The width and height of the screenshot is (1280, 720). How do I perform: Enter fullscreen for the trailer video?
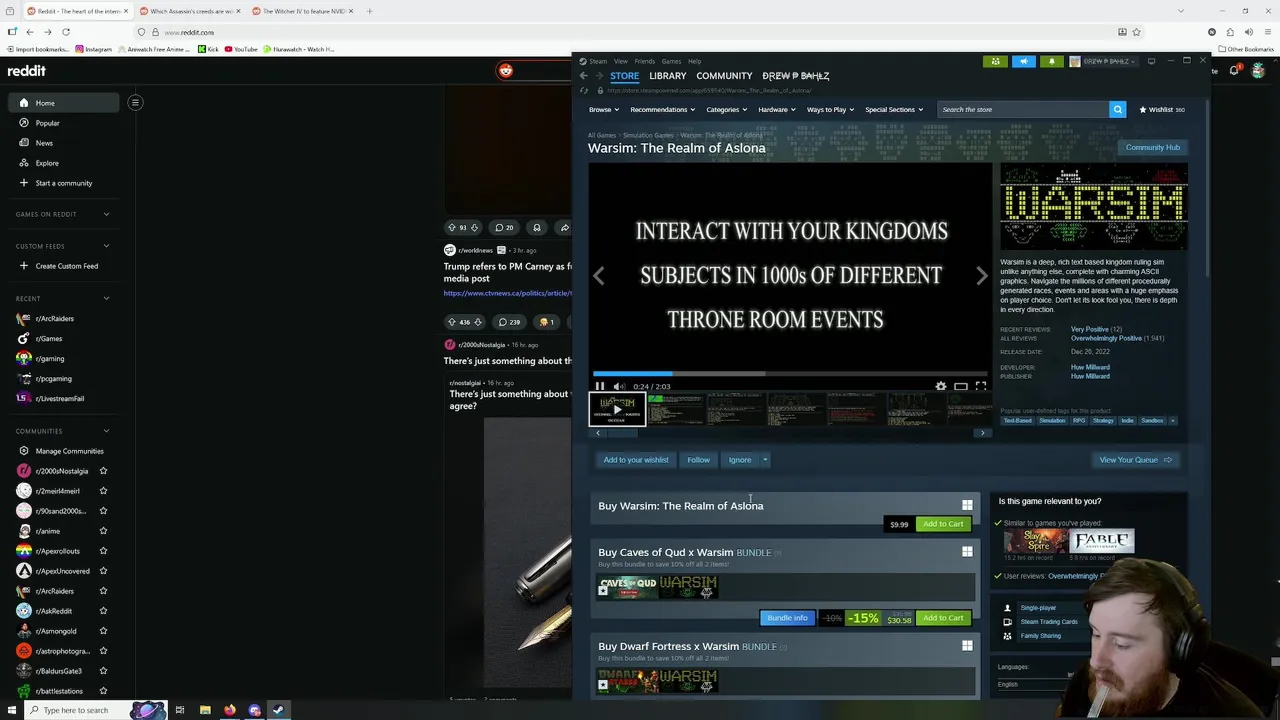click(x=981, y=386)
